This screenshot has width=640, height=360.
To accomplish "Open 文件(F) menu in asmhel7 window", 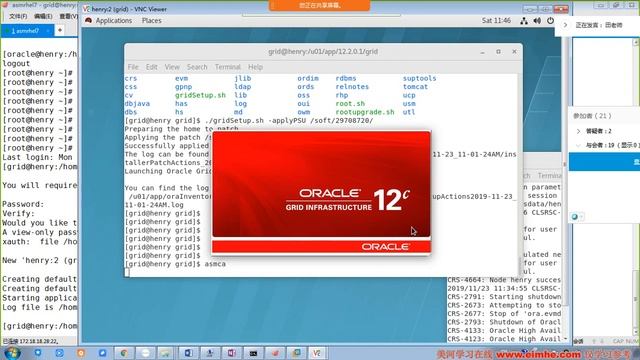I will point(18,16).
